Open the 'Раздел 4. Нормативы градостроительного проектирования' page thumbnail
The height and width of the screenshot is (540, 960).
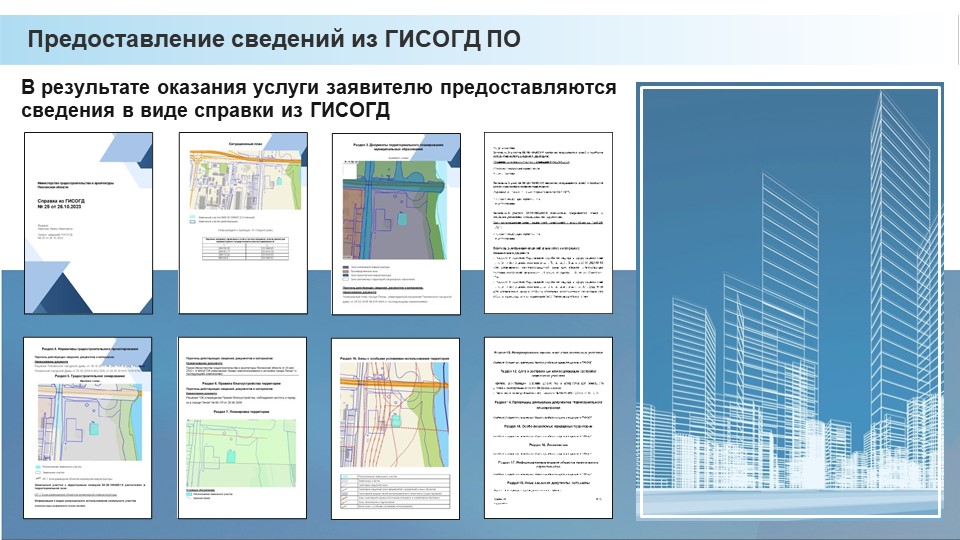tap(88, 427)
